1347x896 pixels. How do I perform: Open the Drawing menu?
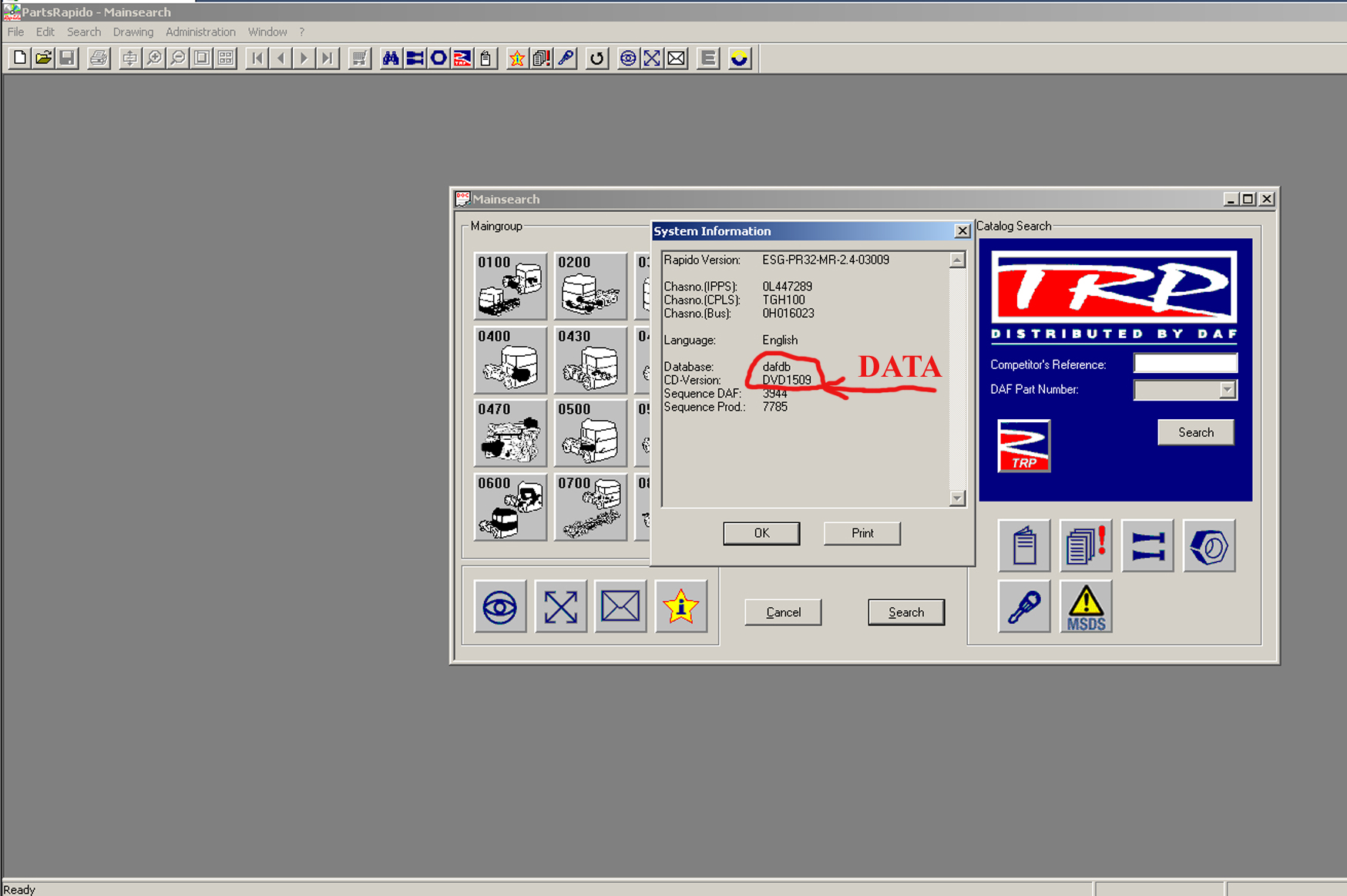tap(133, 32)
